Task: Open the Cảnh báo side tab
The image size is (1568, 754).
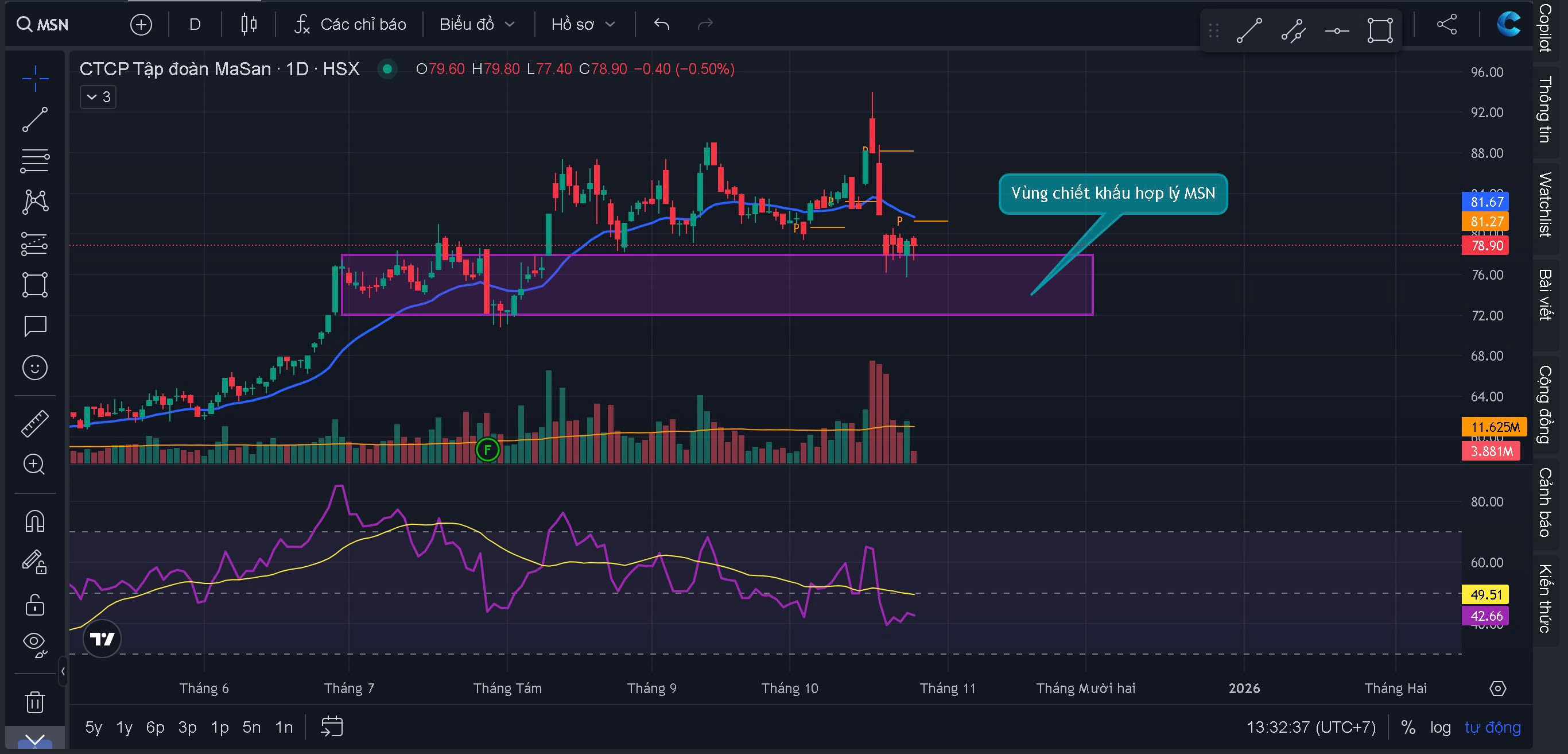Action: point(1546,502)
